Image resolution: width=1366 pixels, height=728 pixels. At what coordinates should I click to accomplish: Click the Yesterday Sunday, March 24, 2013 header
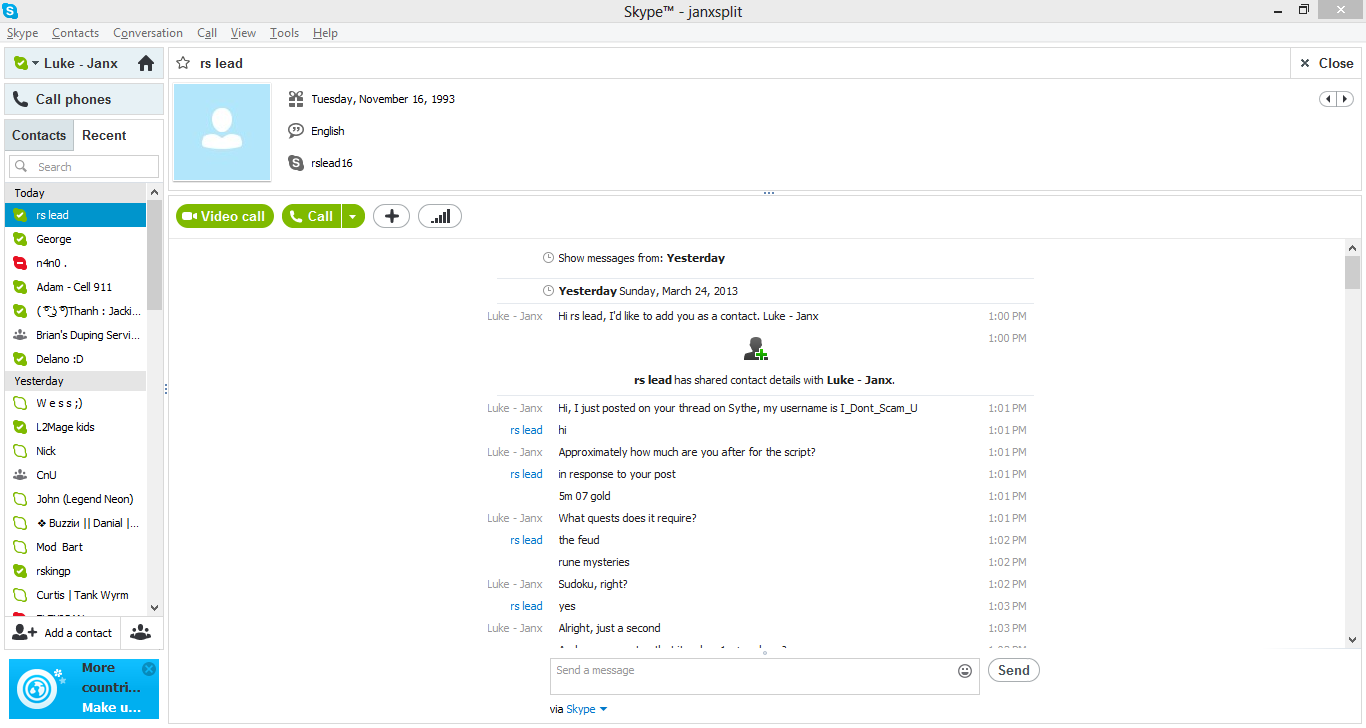point(648,291)
